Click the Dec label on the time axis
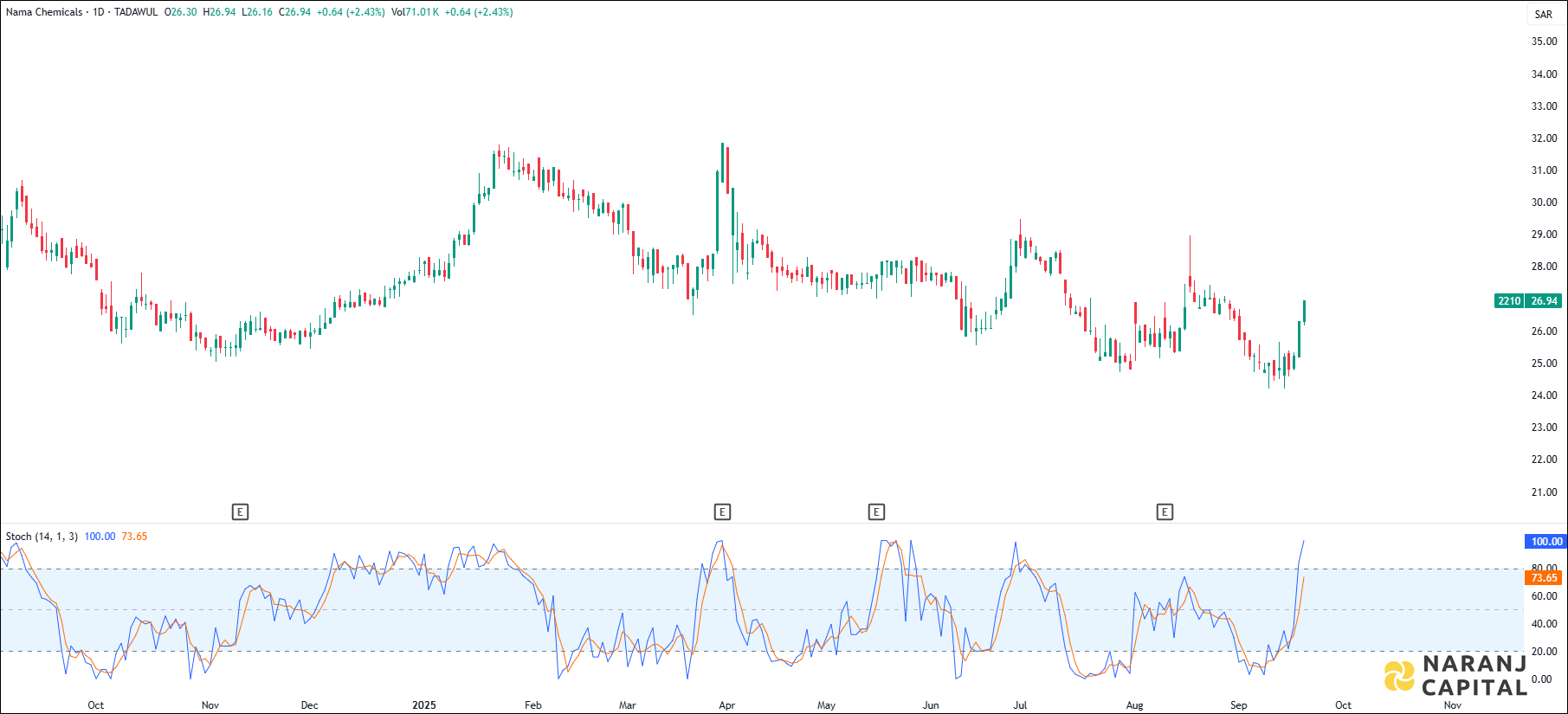 click(309, 705)
